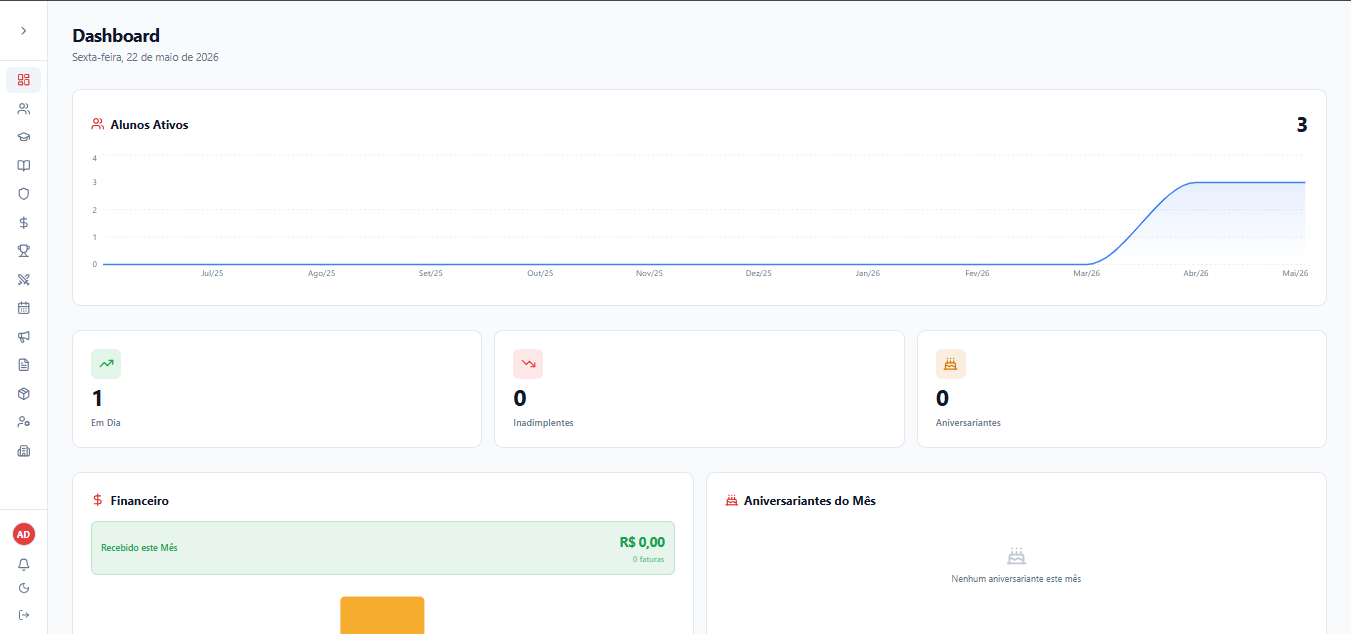1351x634 pixels.
Task: Click the Jan/26 label on chart axis
Action: (868, 273)
